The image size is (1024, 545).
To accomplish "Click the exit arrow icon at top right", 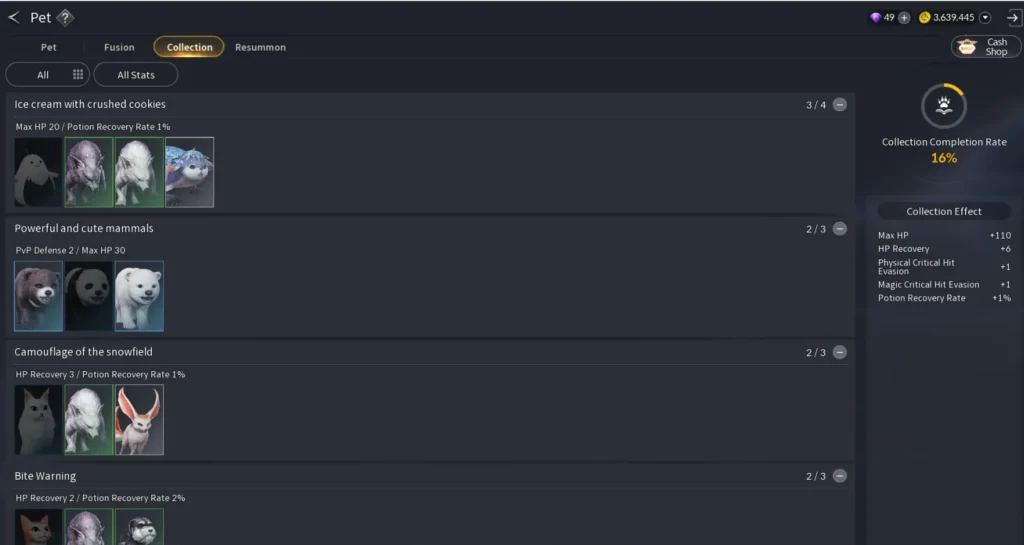I will [x=1013, y=18].
